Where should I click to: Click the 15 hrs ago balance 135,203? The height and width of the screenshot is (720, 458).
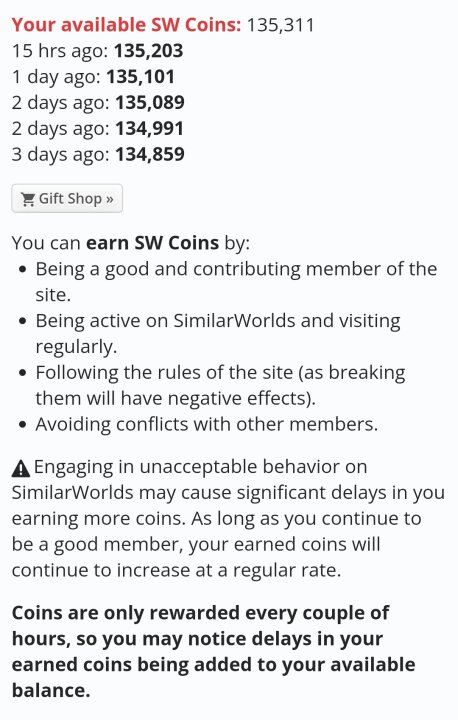(149, 51)
